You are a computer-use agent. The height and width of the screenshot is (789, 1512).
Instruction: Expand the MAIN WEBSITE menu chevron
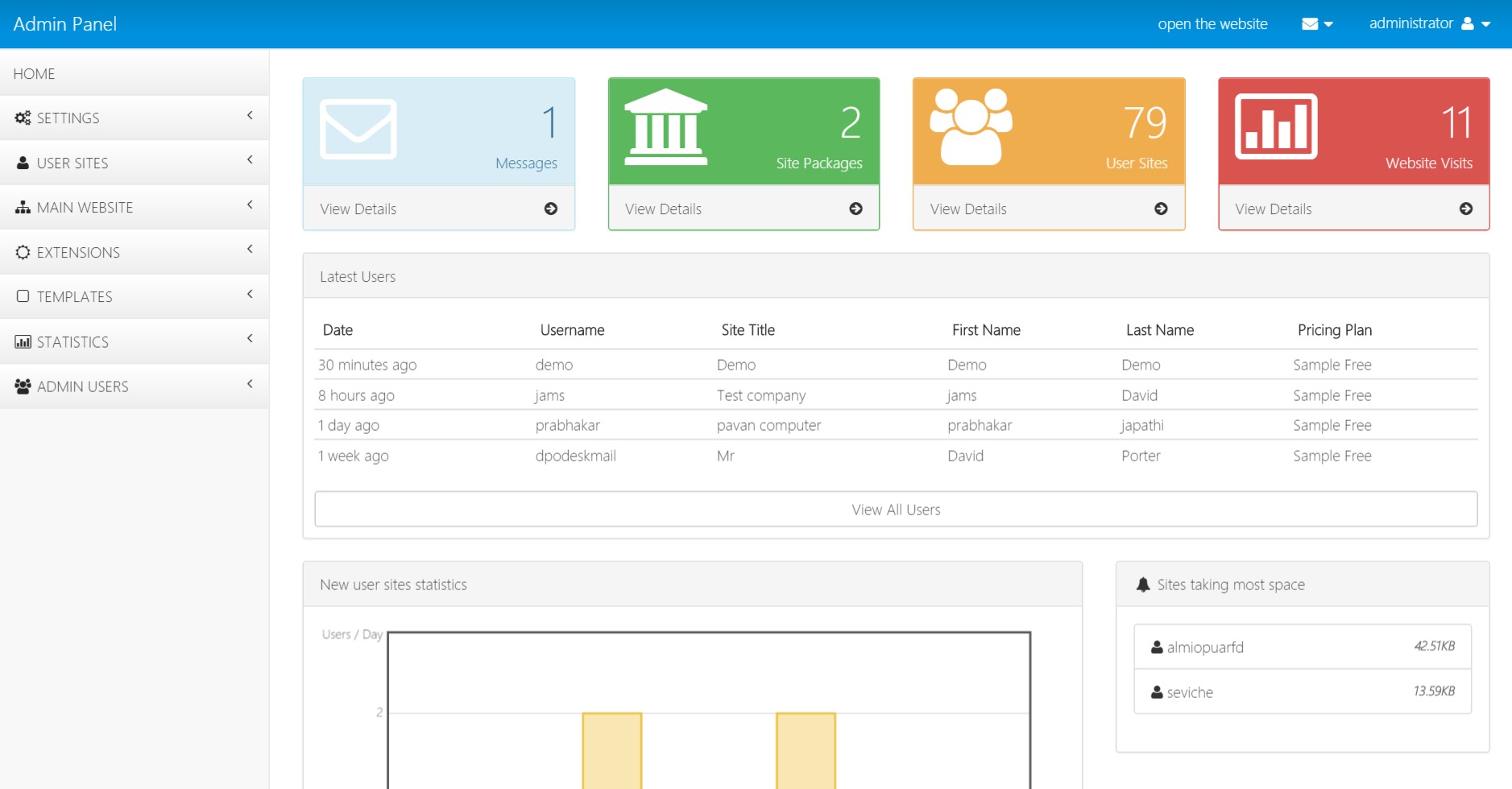[250, 204]
